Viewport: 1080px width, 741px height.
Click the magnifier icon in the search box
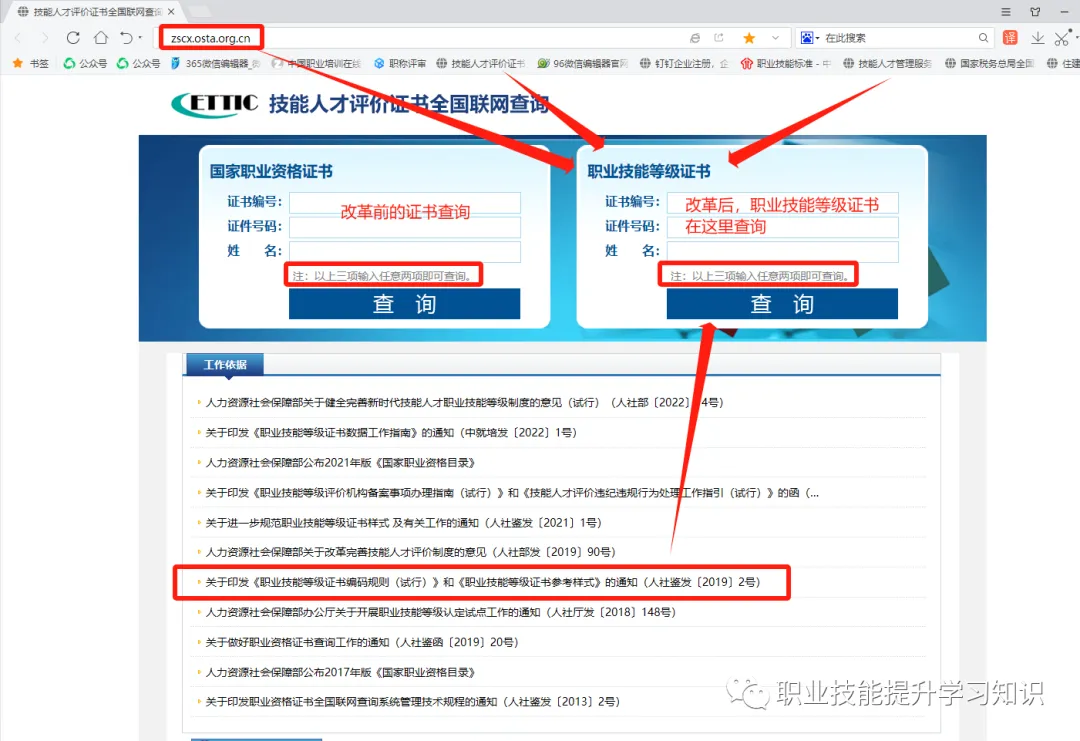[984, 37]
